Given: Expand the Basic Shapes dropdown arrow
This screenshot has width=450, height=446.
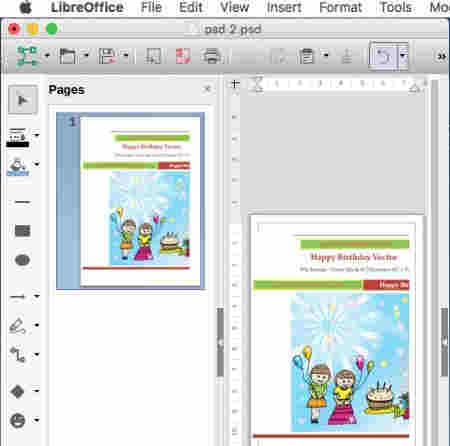Looking at the screenshot, I should point(37,390).
